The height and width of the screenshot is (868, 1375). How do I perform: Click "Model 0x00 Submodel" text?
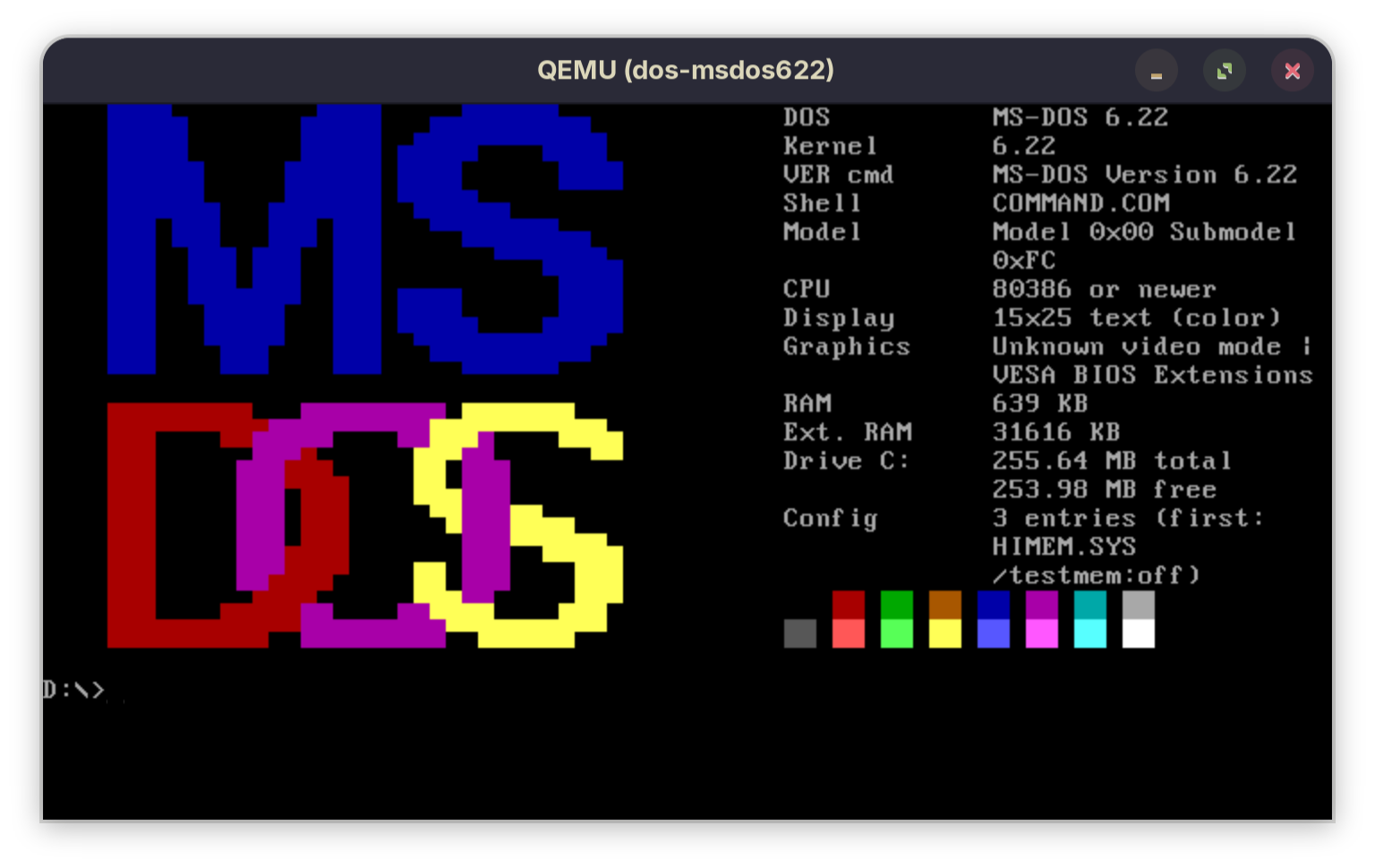[1145, 232]
